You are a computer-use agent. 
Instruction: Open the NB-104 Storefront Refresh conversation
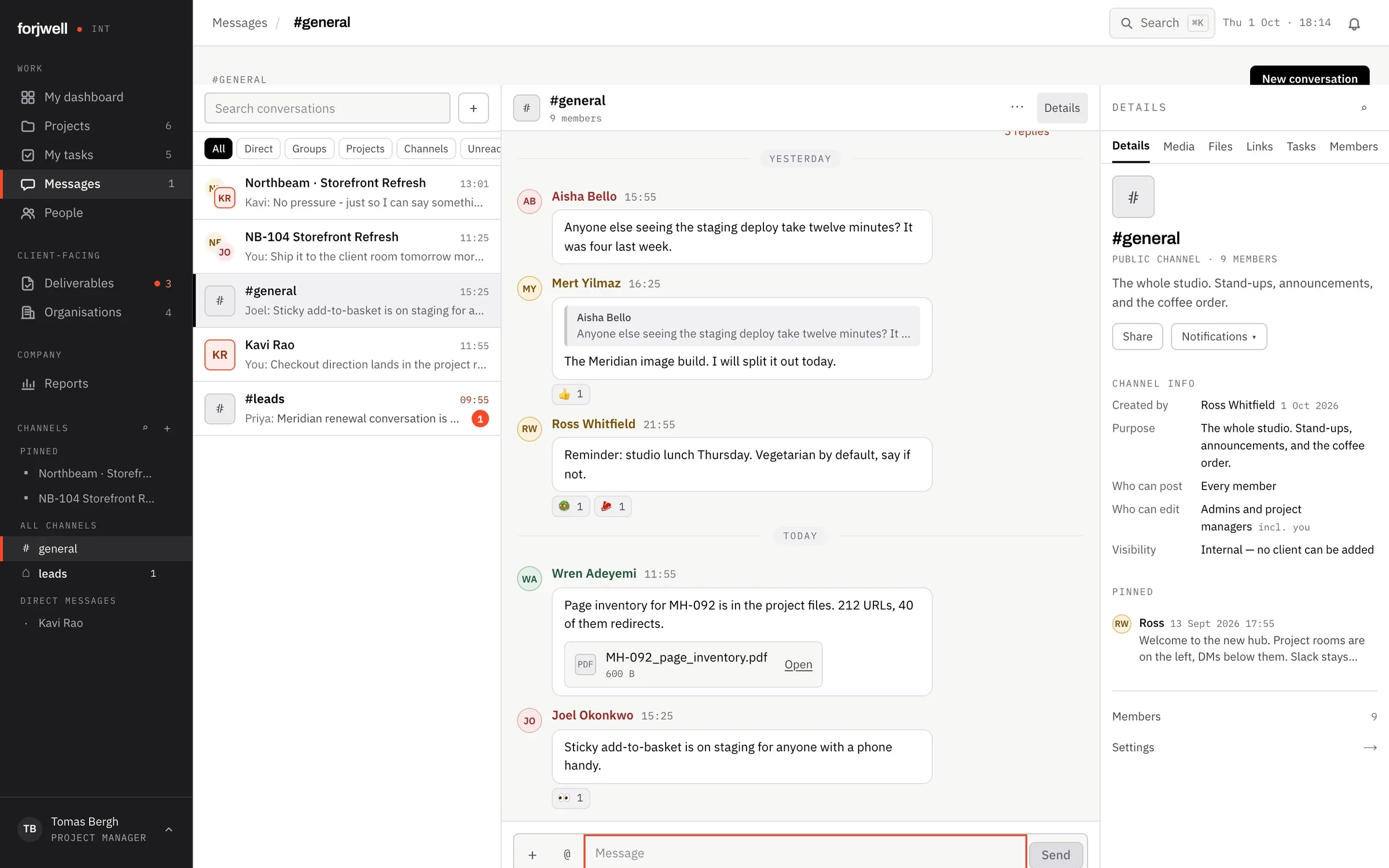(347, 247)
